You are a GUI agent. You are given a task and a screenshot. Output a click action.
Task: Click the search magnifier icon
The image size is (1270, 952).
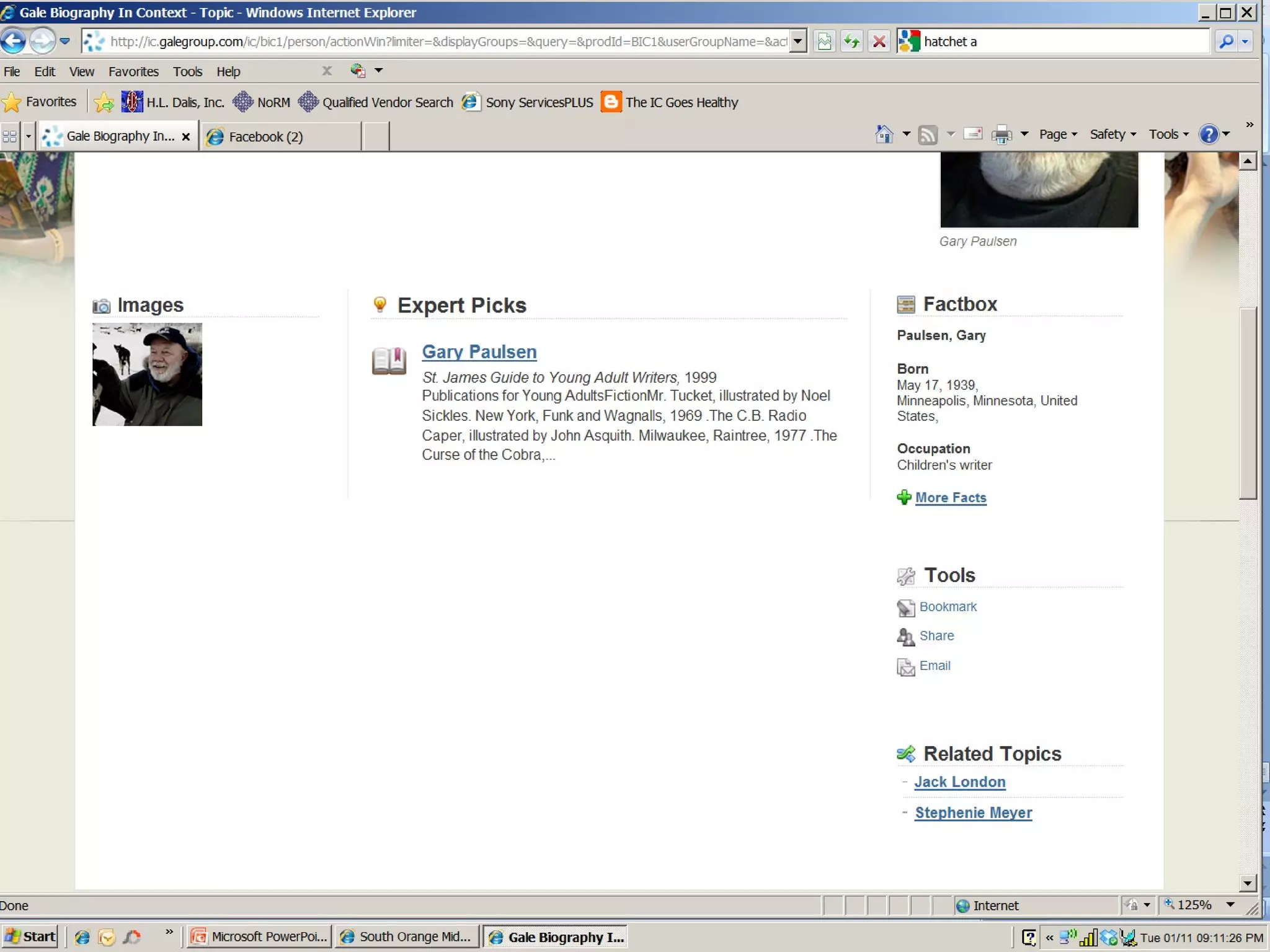click(x=1225, y=42)
